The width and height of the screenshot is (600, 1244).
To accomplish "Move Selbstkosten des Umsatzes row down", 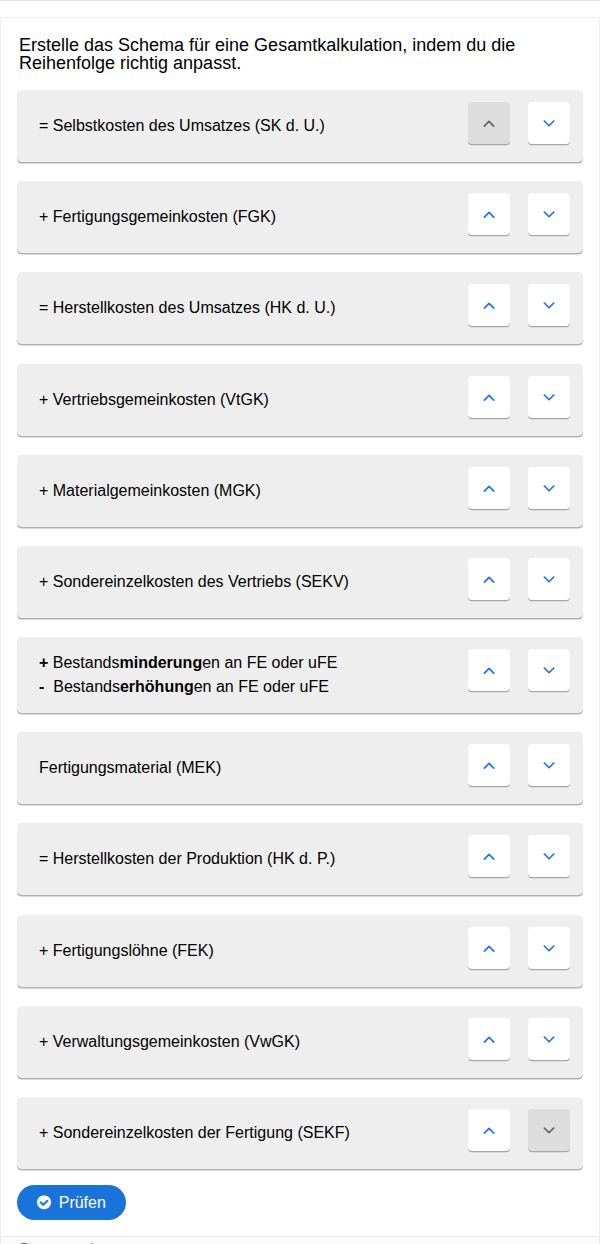I will pyautogui.click(x=548, y=124).
